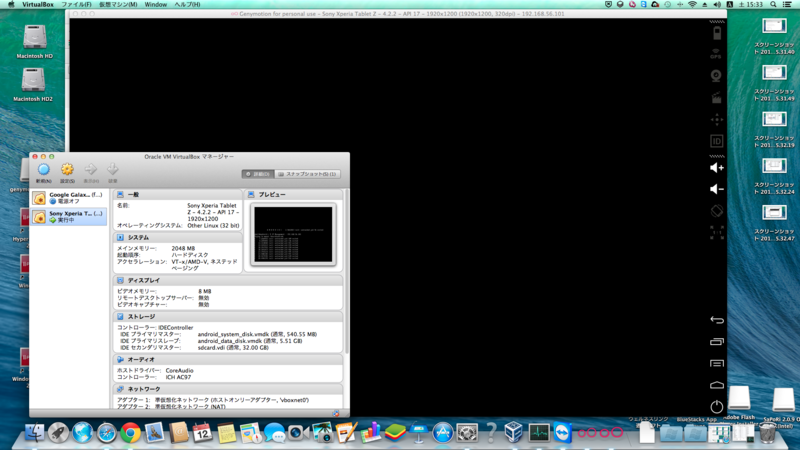The width and height of the screenshot is (800, 450).
Task: Open the 仮想マシン(M) menu
Action: (x=118, y=4)
